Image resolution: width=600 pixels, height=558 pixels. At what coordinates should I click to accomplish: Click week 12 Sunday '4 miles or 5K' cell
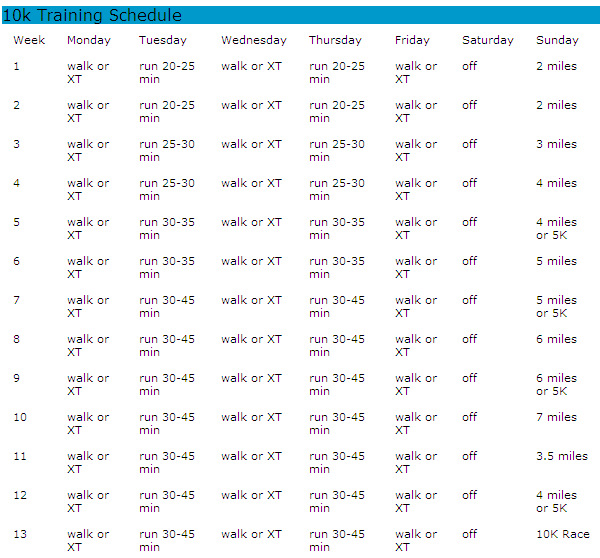point(556,502)
